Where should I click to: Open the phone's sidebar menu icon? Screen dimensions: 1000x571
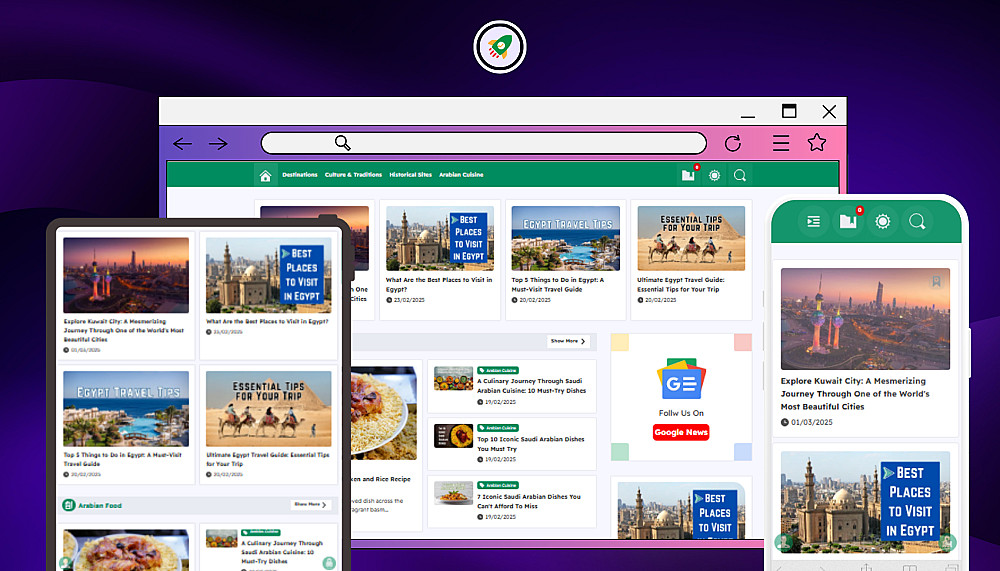[813, 221]
